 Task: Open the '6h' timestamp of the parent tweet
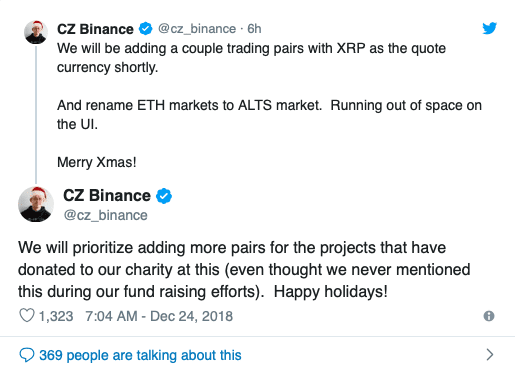coord(254,29)
